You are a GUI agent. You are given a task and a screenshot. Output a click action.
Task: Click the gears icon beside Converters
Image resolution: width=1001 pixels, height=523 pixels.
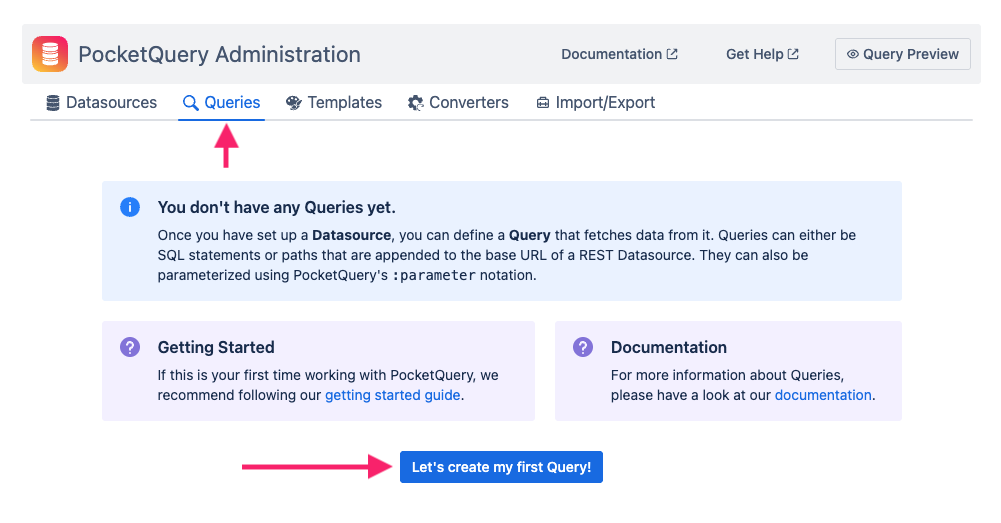pyautogui.click(x=416, y=103)
